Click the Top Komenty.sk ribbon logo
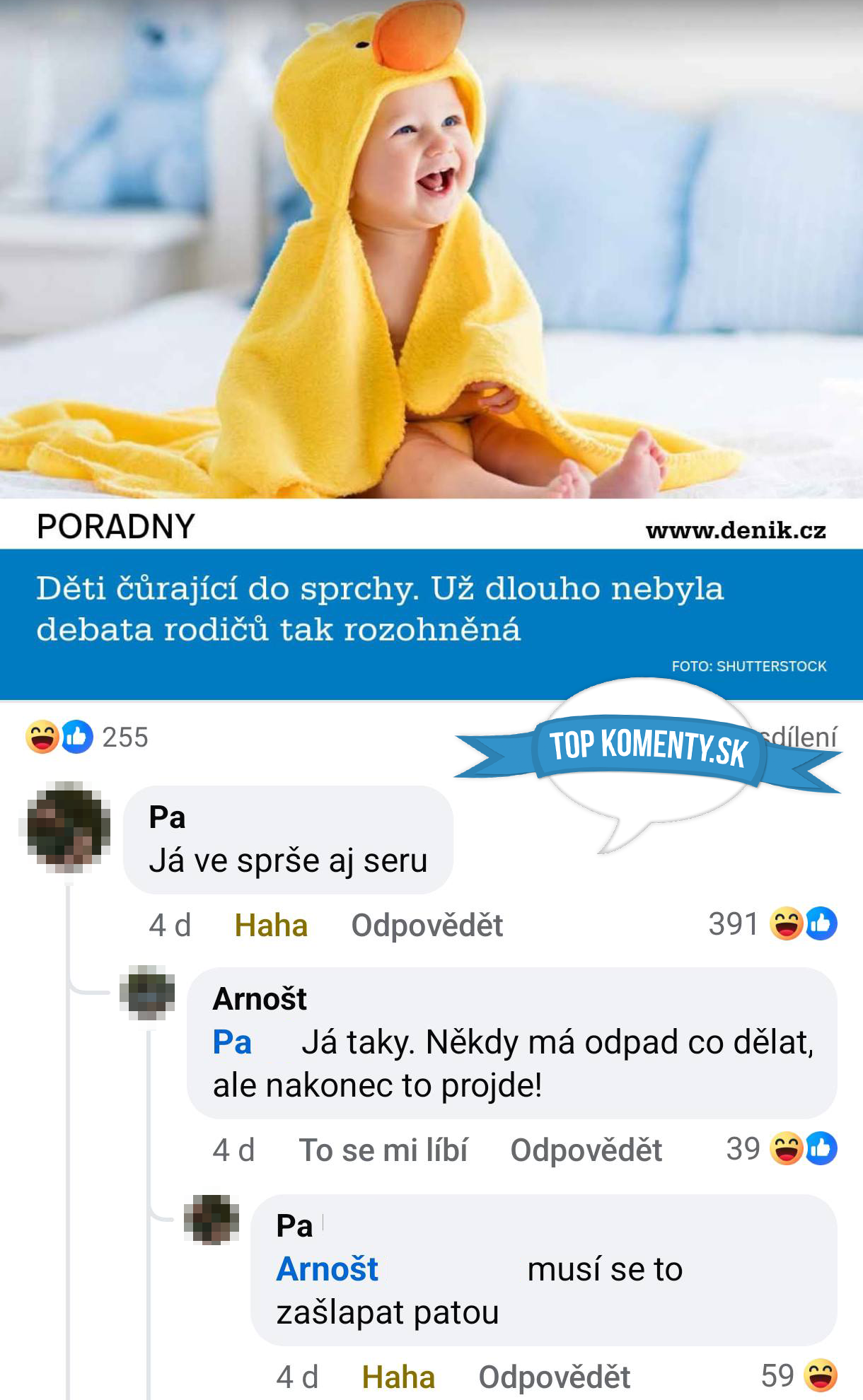 pyautogui.click(x=648, y=748)
